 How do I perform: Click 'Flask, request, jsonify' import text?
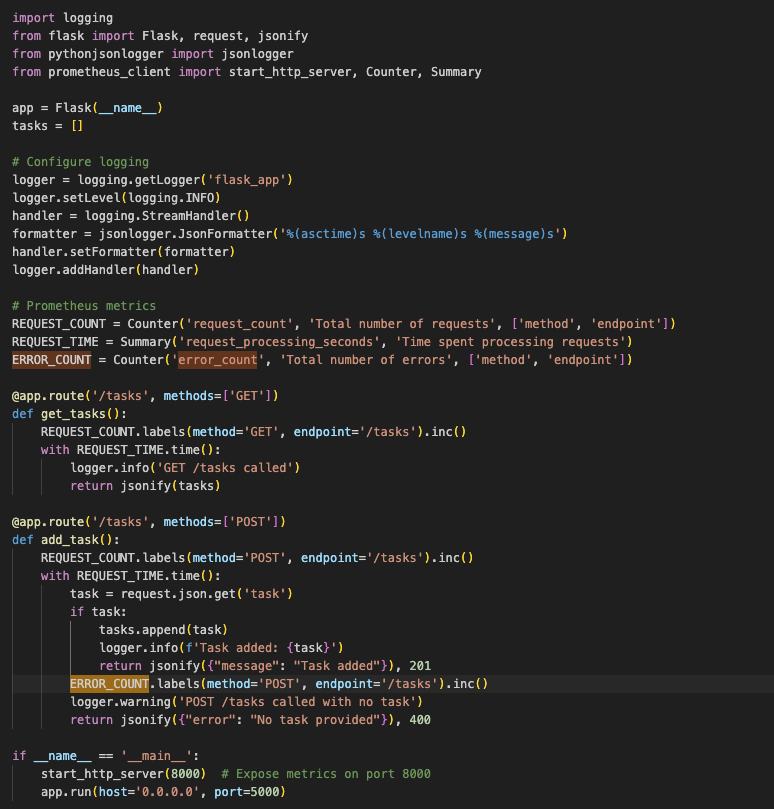(x=225, y=36)
